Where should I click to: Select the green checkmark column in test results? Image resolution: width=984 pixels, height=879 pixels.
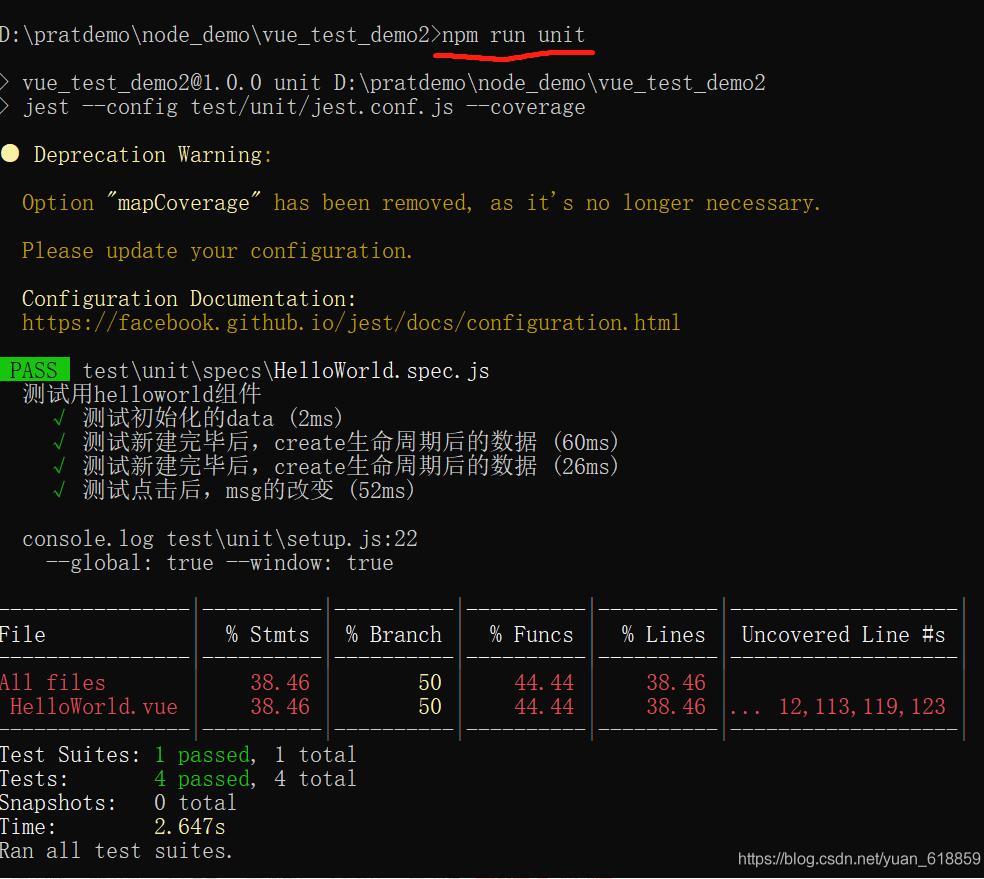click(60, 453)
